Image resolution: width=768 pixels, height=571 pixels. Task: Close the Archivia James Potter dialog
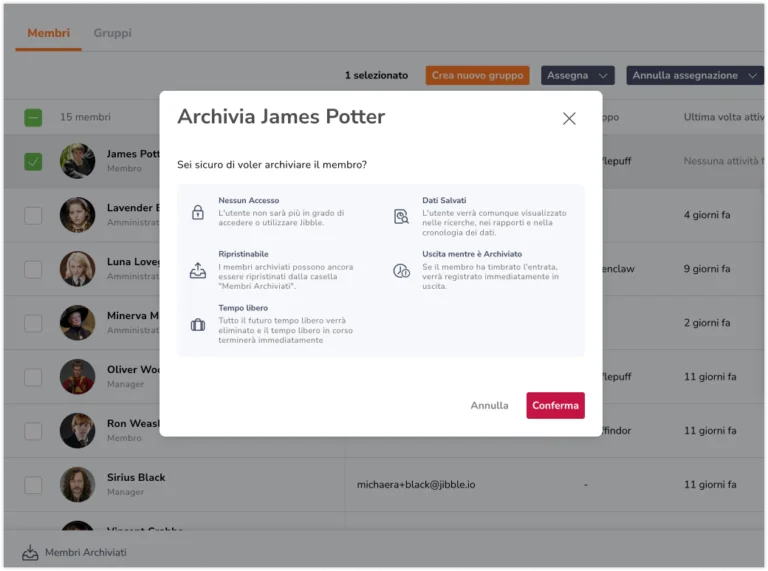pyautogui.click(x=569, y=118)
